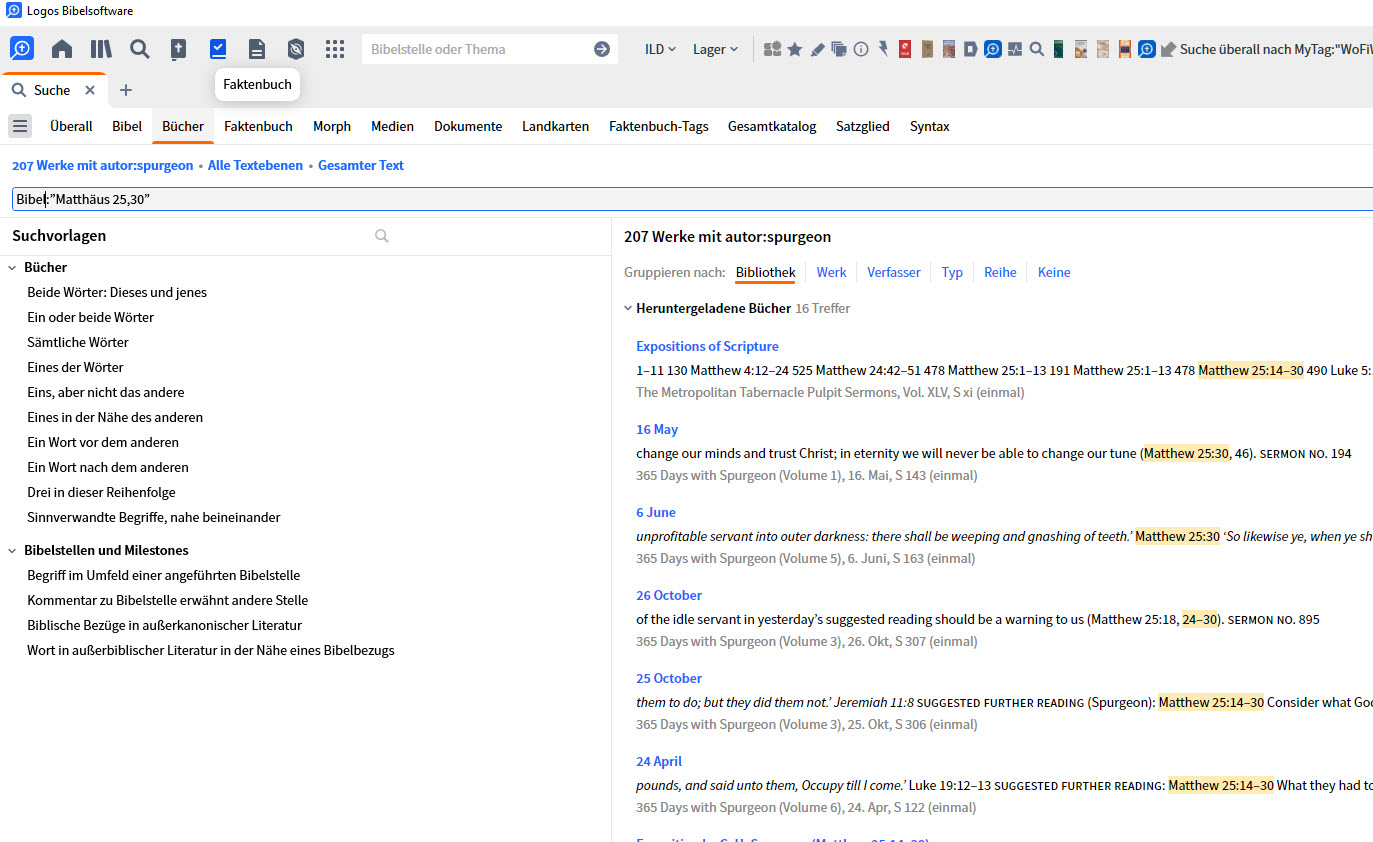The image size is (1373, 842).
Task: Click the circled info shortcut icon
Action: [x=861, y=49]
